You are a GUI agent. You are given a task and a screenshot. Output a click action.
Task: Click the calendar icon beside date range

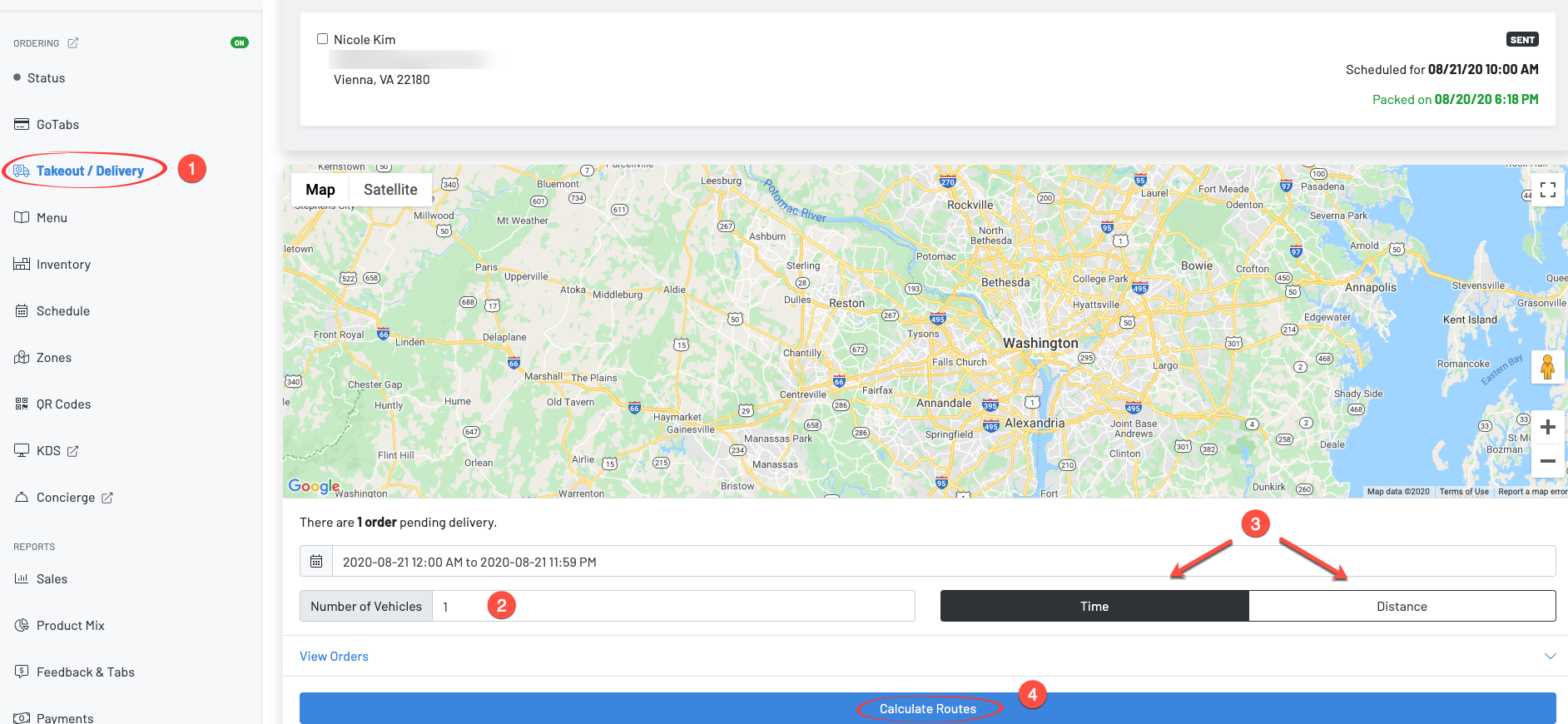tap(316, 562)
